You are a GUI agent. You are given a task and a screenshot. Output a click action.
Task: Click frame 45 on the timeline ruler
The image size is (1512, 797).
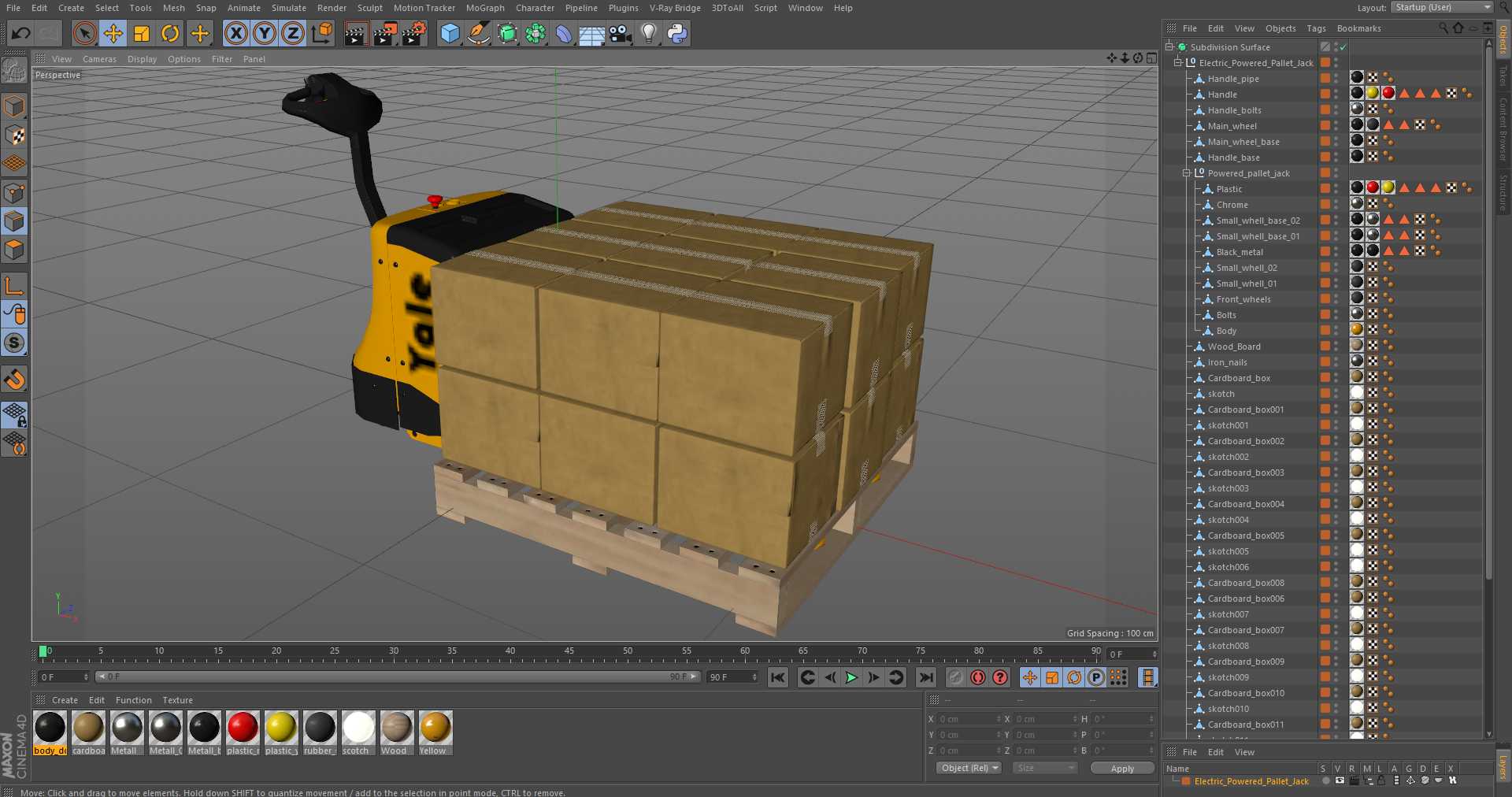click(569, 653)
